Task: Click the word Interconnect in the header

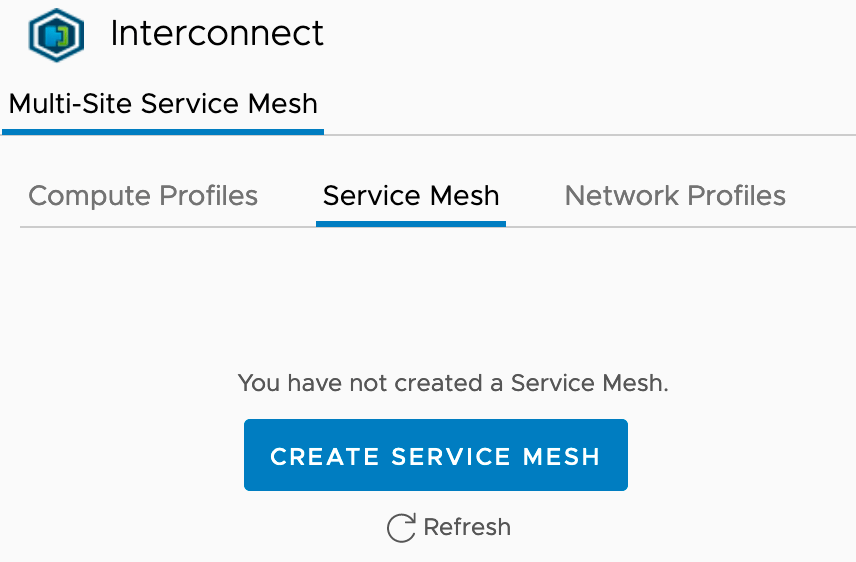Action: click(x=217, y=34)
